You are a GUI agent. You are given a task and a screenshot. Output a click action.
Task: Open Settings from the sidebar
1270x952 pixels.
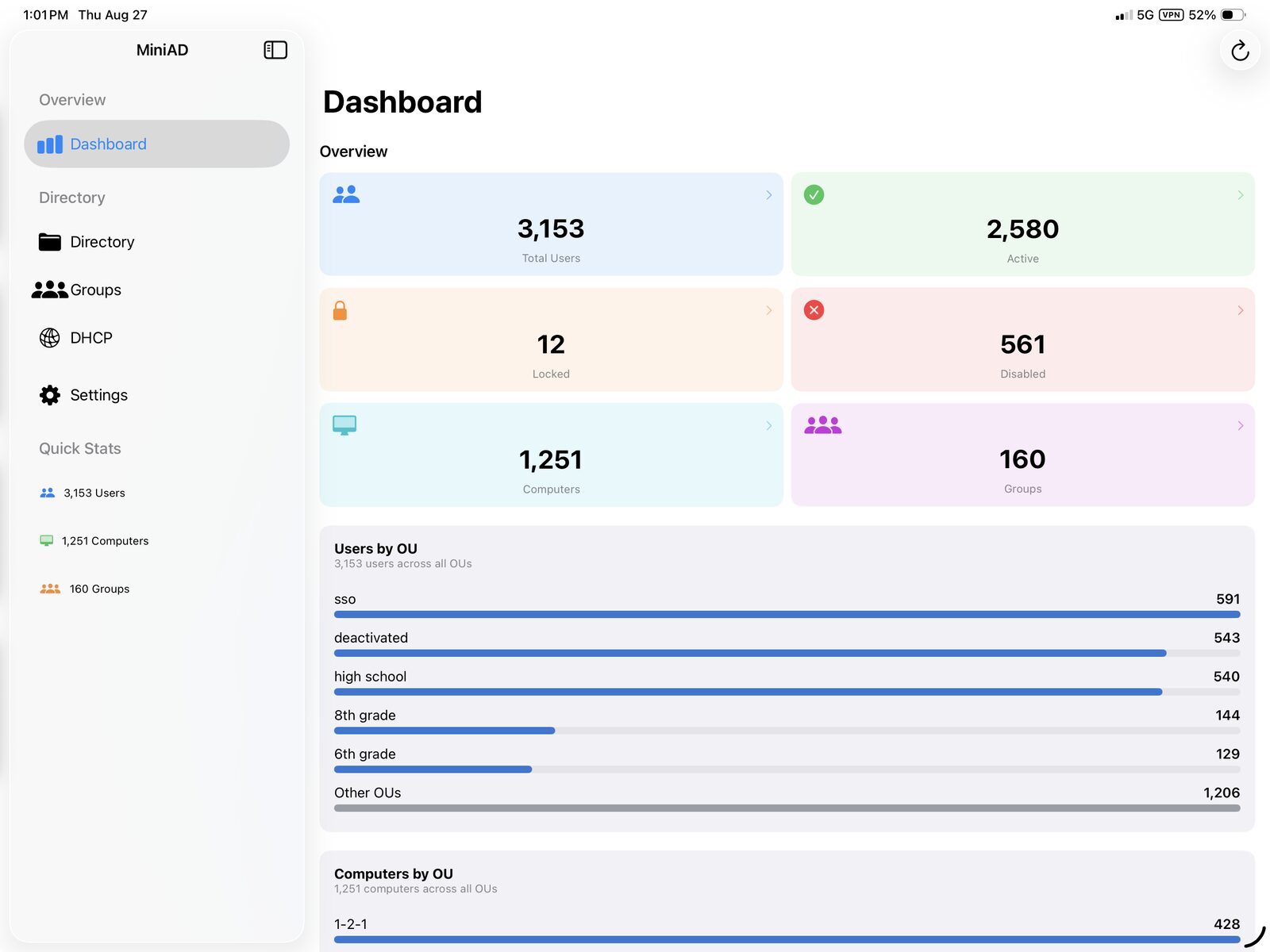pyautogui.click(x=156, y=395)
